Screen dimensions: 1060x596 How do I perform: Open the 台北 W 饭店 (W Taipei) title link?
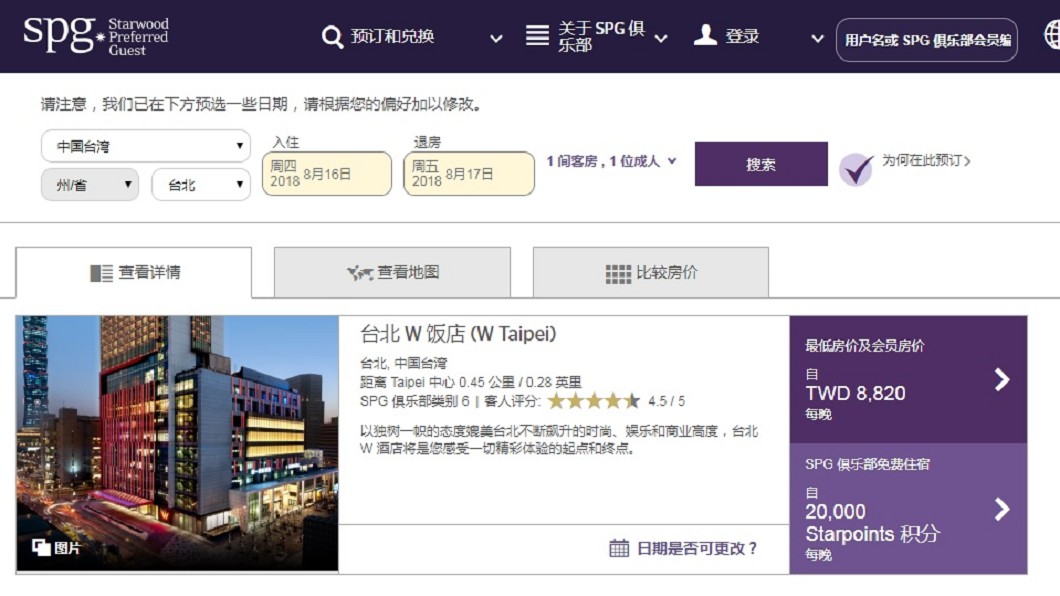coord(458,334)
